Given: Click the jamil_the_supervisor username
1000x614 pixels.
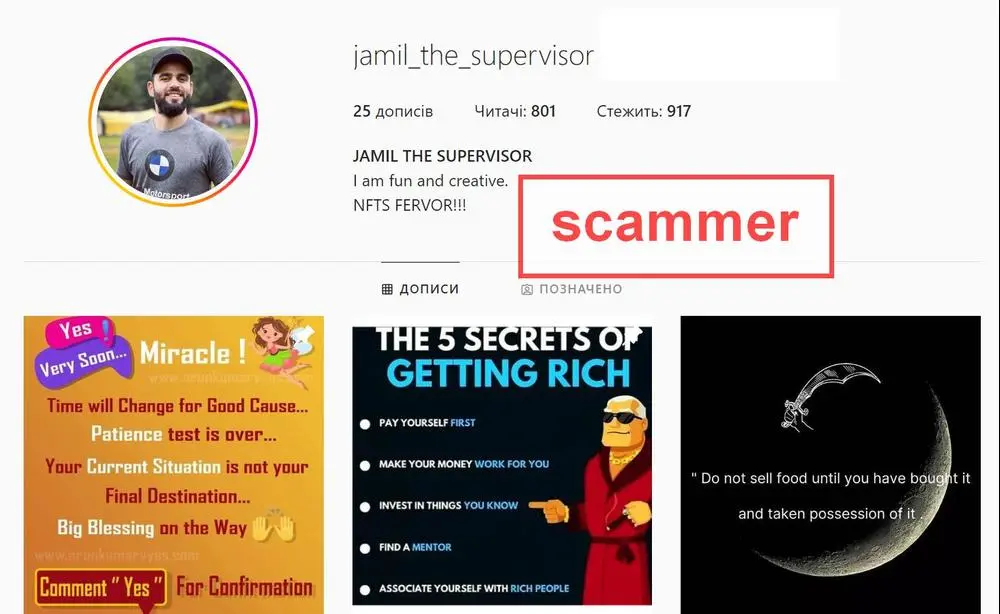Looking at the screenshot, I should pyautogui.click(x=473, y=56).
